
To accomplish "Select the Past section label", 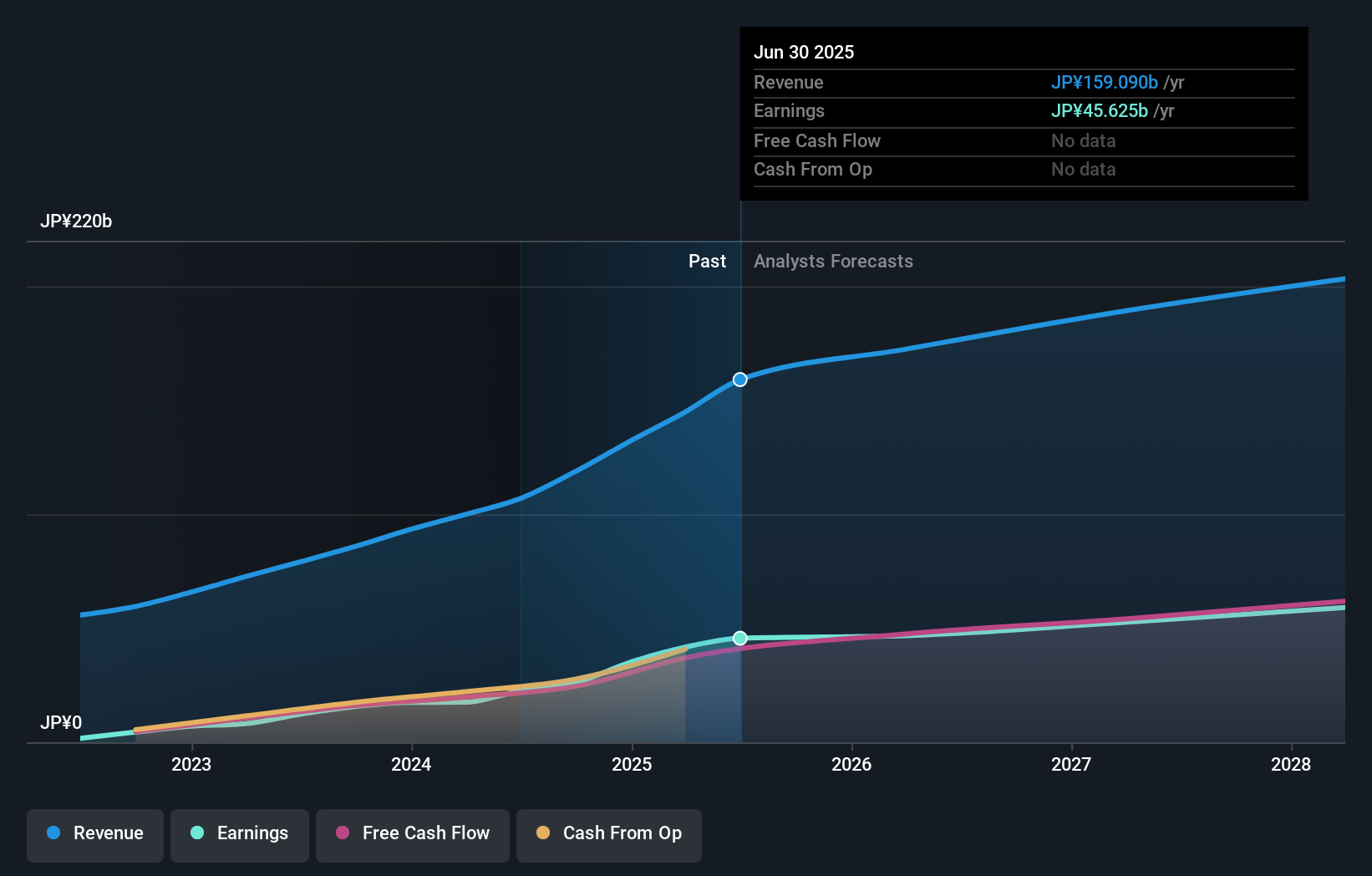I will [x=708, y=261].
